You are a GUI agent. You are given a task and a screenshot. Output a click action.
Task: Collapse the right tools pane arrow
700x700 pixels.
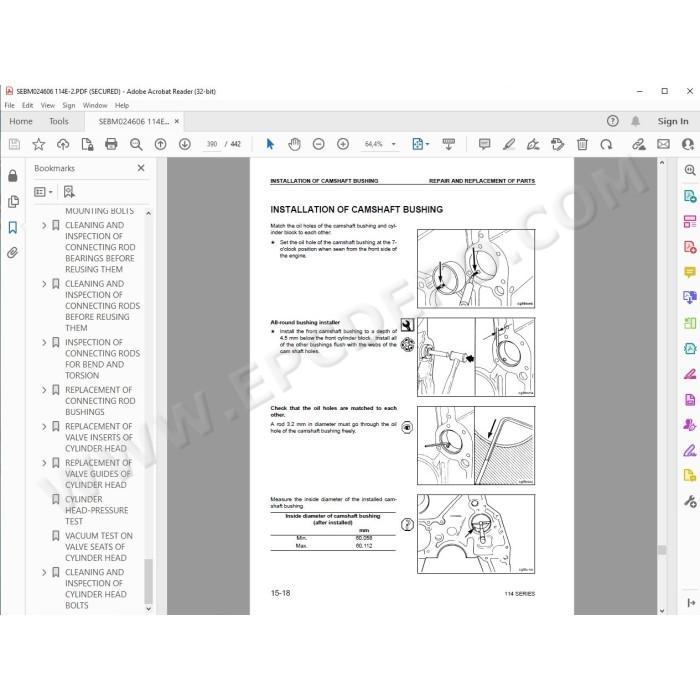pos(691,603)
